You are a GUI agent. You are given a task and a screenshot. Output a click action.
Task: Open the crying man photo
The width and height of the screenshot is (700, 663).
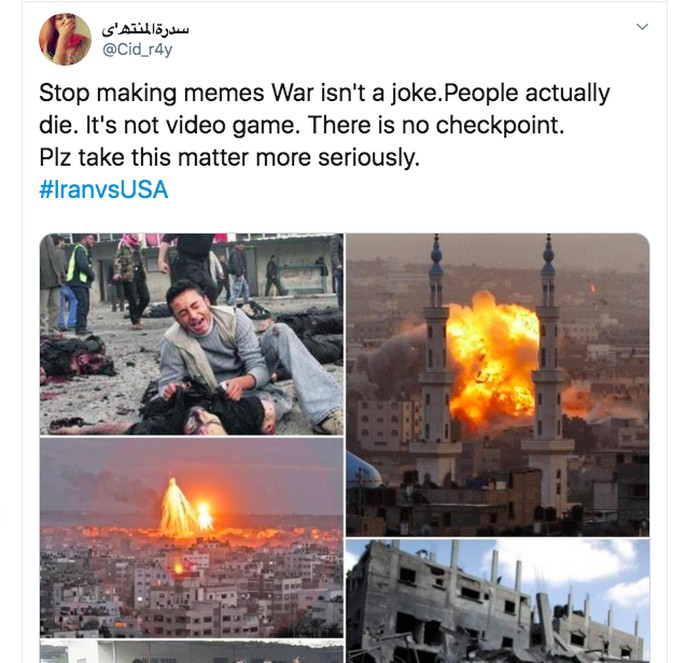[x=192, y=334]
